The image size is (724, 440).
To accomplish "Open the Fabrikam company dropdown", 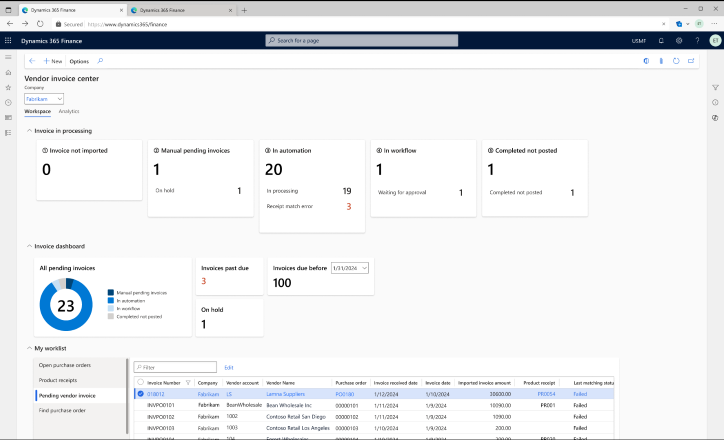I will (x=44, y=99).
